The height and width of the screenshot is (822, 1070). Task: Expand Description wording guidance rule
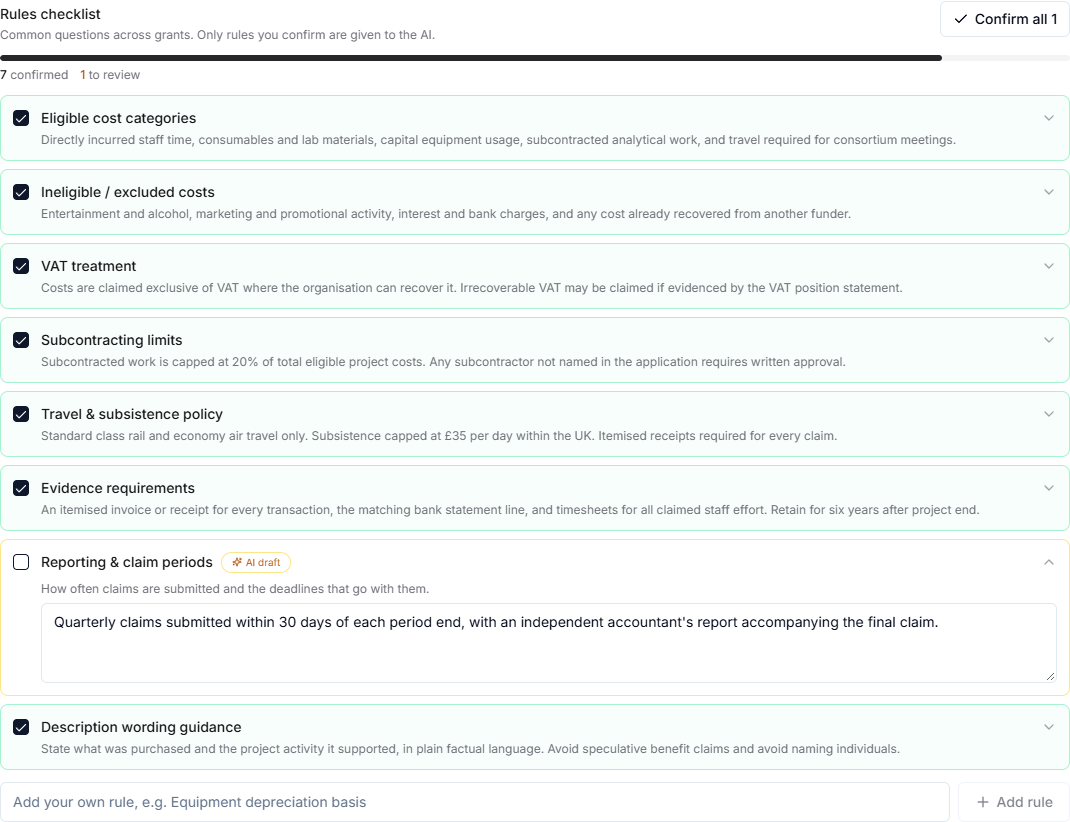(1049, 727)
